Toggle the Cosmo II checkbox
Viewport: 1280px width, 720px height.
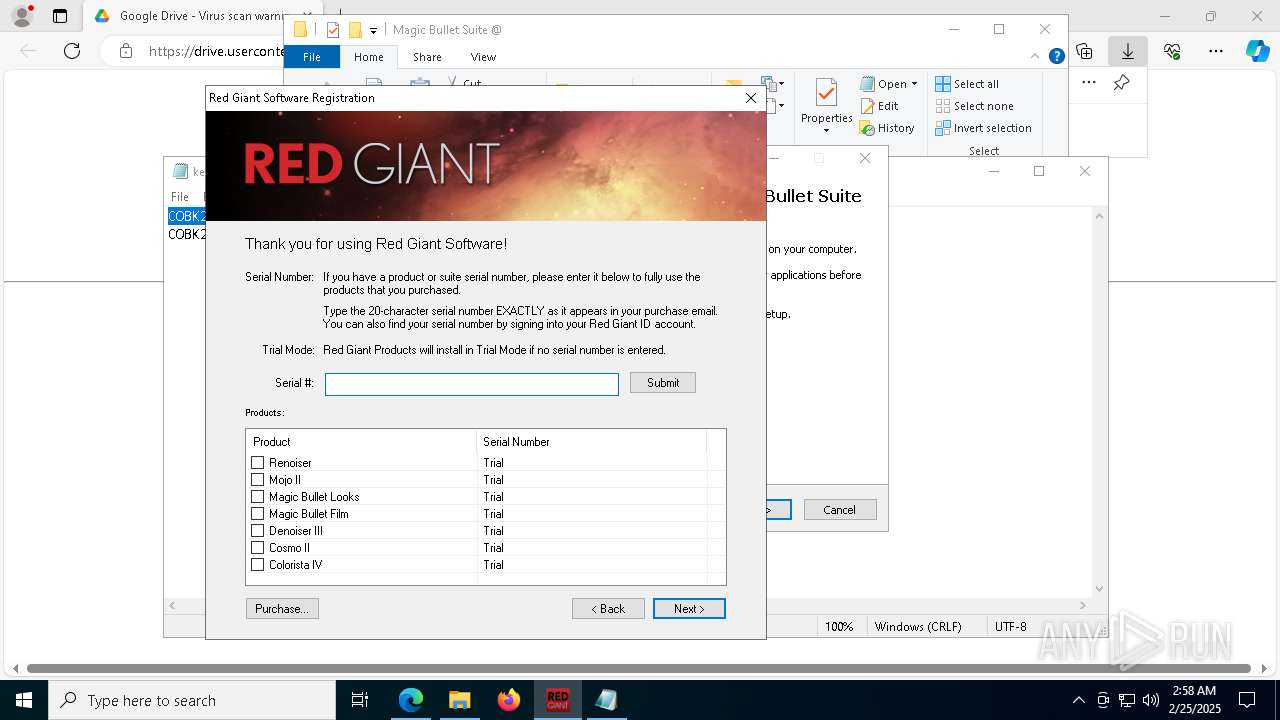coord(258,548)
